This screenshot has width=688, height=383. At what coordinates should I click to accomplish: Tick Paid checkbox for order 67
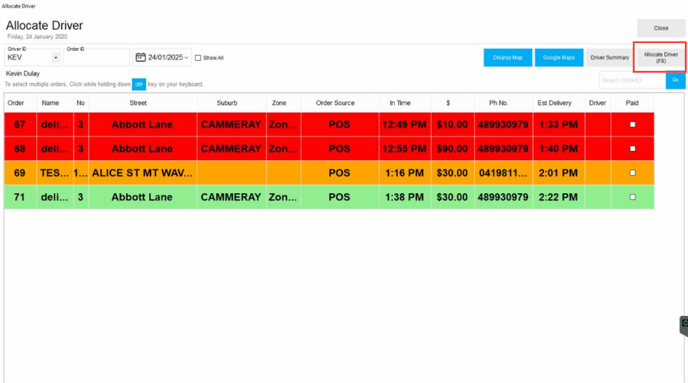632,125
